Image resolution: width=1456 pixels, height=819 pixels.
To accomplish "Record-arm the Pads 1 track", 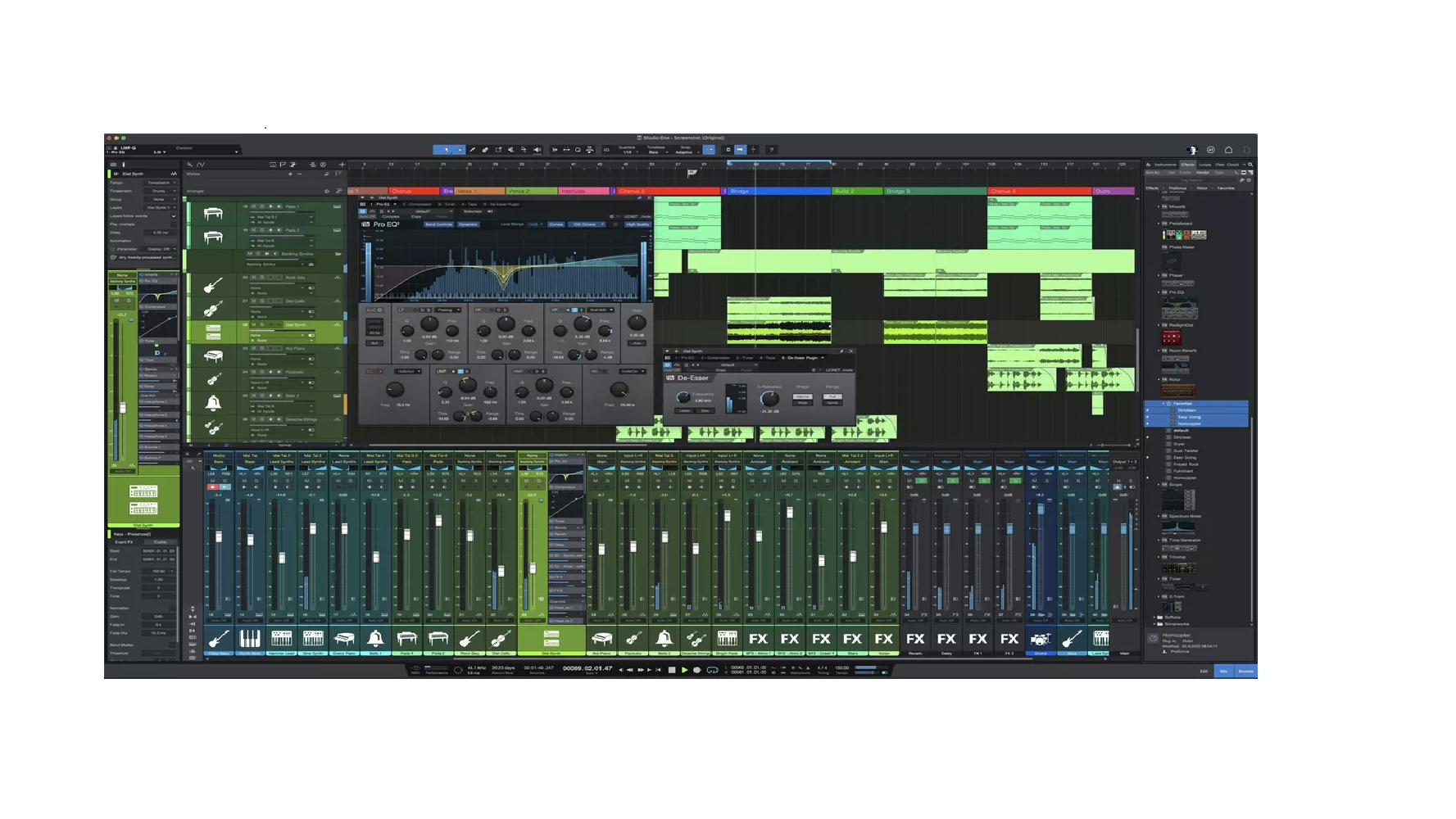I will coord(270,206).
